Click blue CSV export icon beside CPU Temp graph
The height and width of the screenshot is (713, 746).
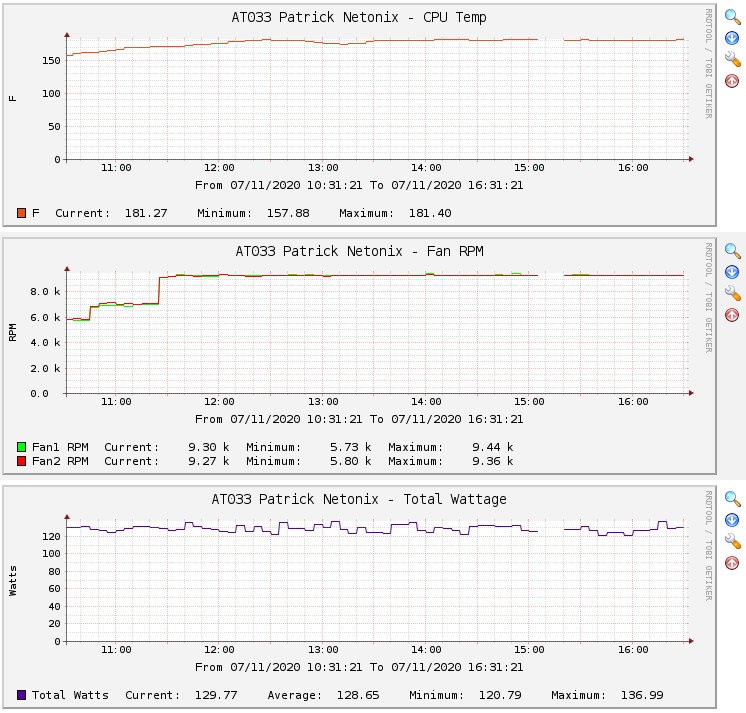point(732,38)
